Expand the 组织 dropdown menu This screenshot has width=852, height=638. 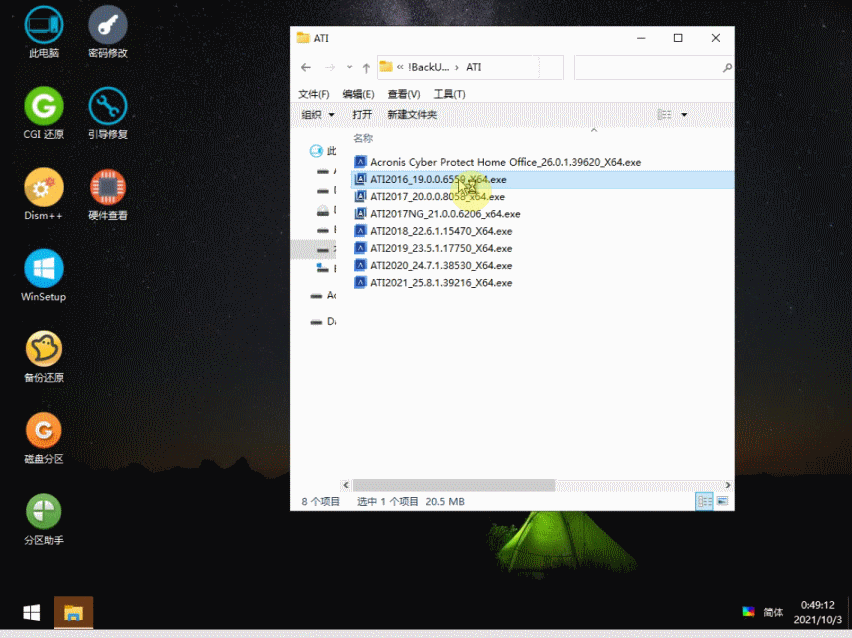(x=318, y=115)
